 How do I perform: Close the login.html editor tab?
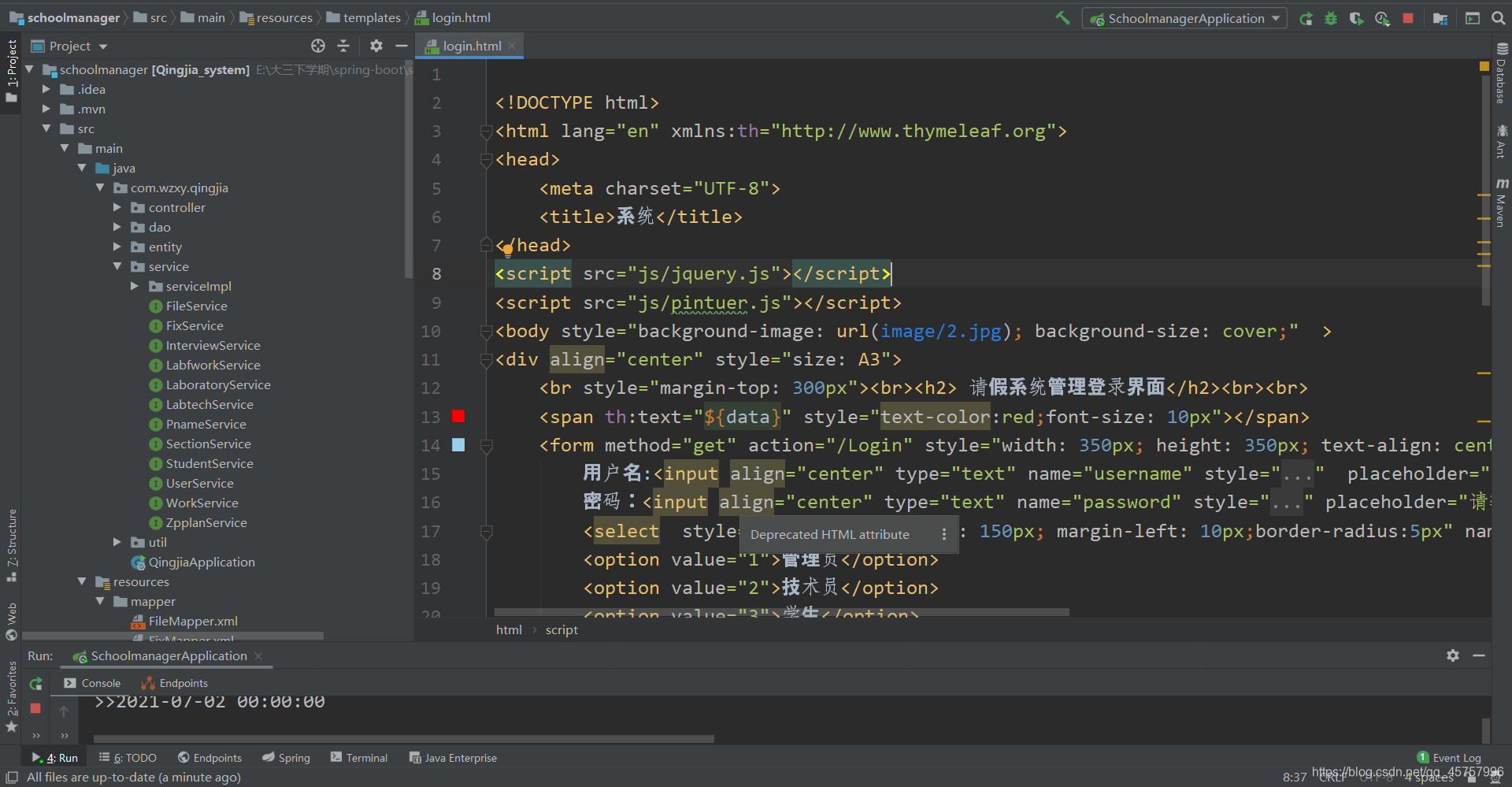click(512, 46)
